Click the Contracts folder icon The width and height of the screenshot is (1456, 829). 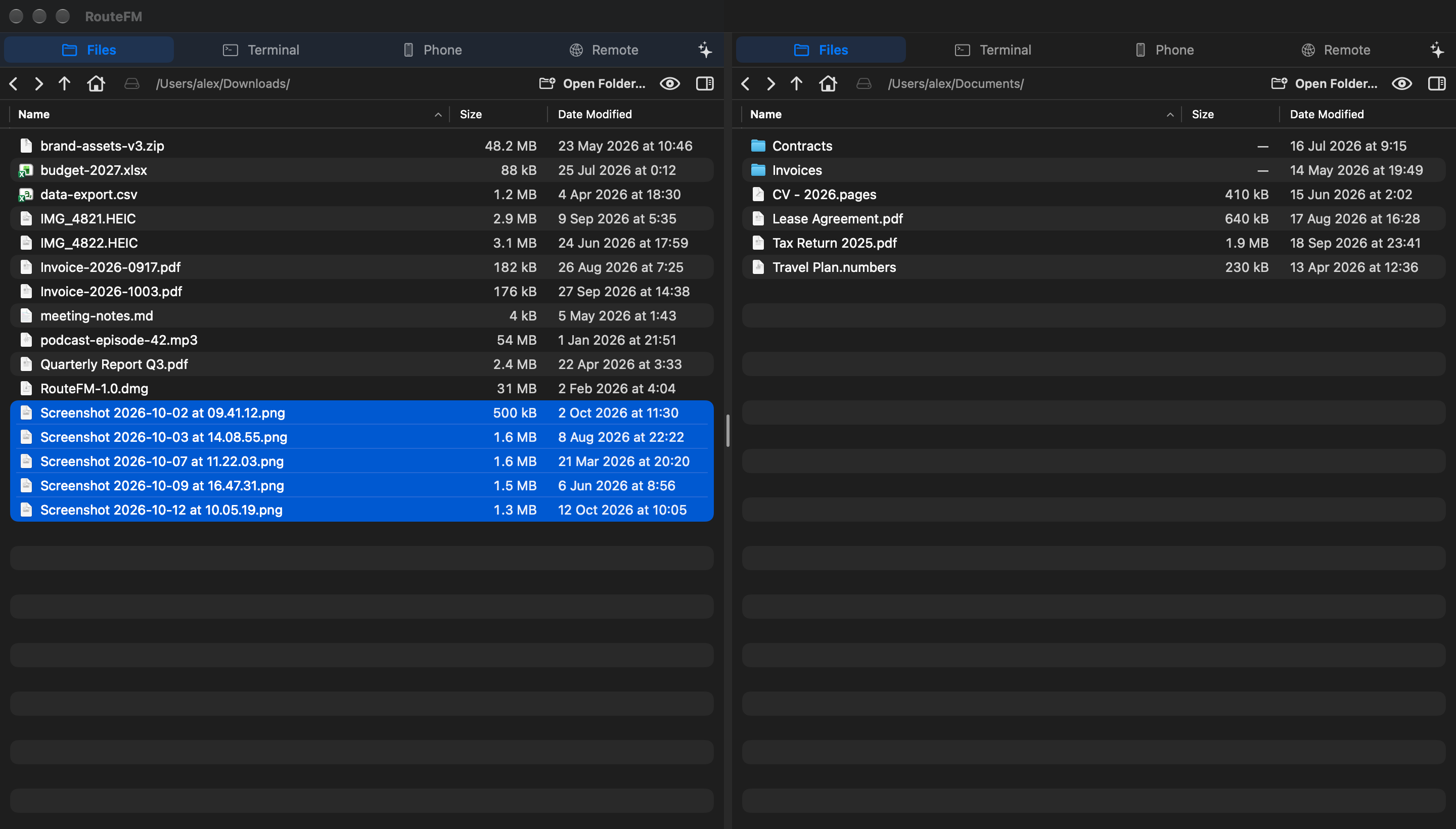point(758,146)
